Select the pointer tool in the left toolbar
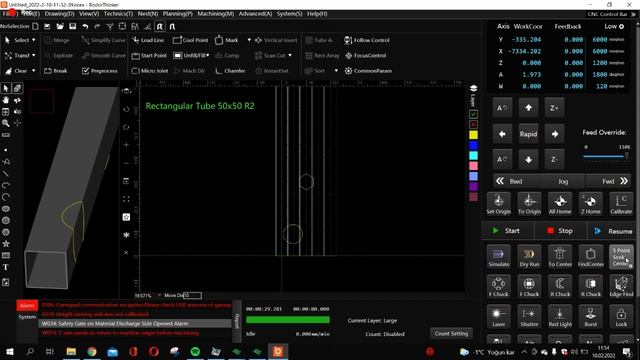The width and height of the screenshot is (640, 360). click(x=6, y=88)
